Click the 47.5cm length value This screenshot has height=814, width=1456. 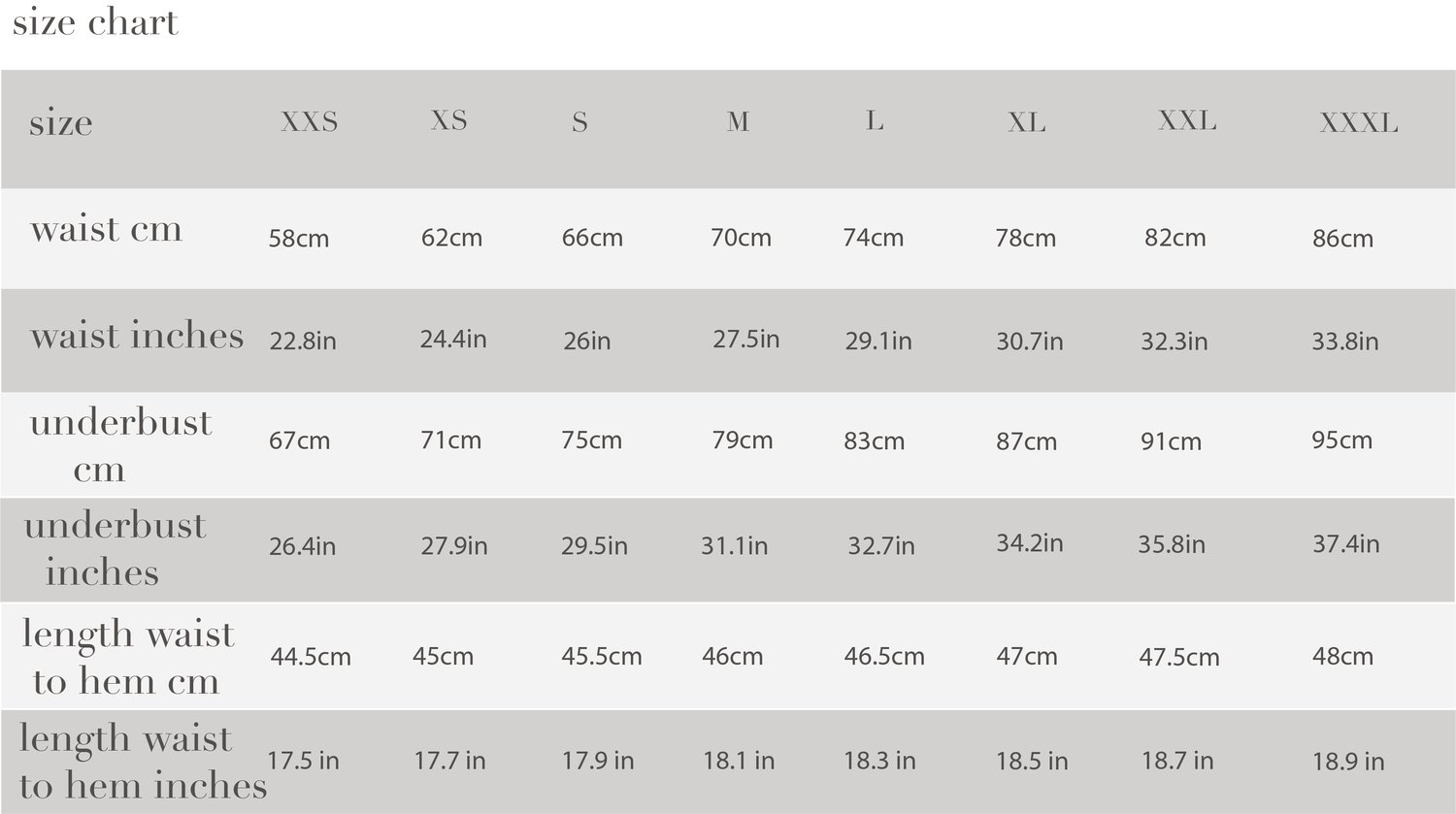tap(1179, 658)
